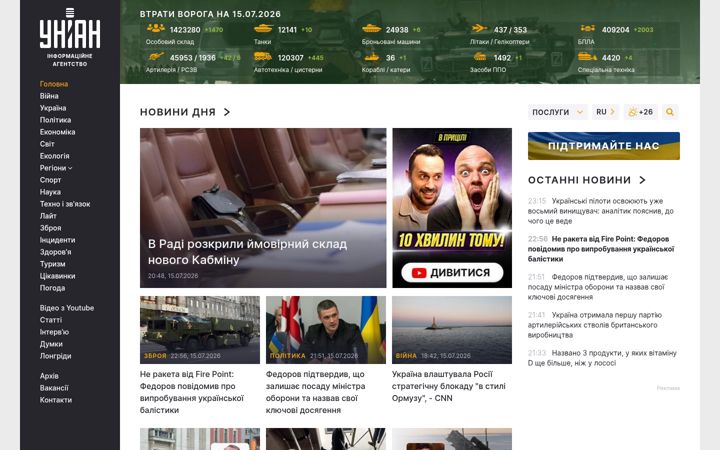Click the tanks losses icon
This screenshot has width=720, height=450.
[x=264, y=28]
